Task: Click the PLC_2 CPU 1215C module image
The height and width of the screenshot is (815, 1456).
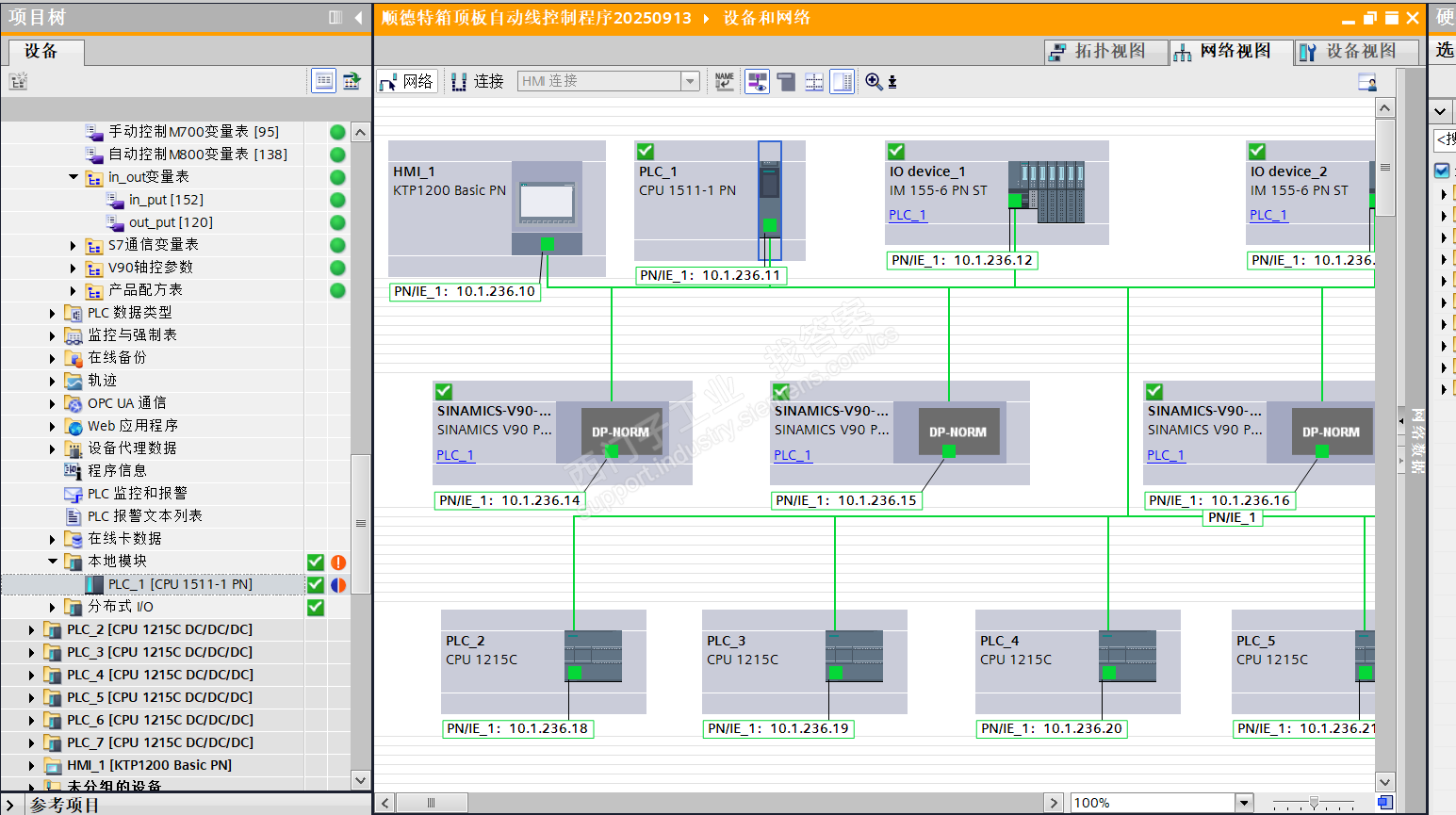Action: [x=593, y=657]
